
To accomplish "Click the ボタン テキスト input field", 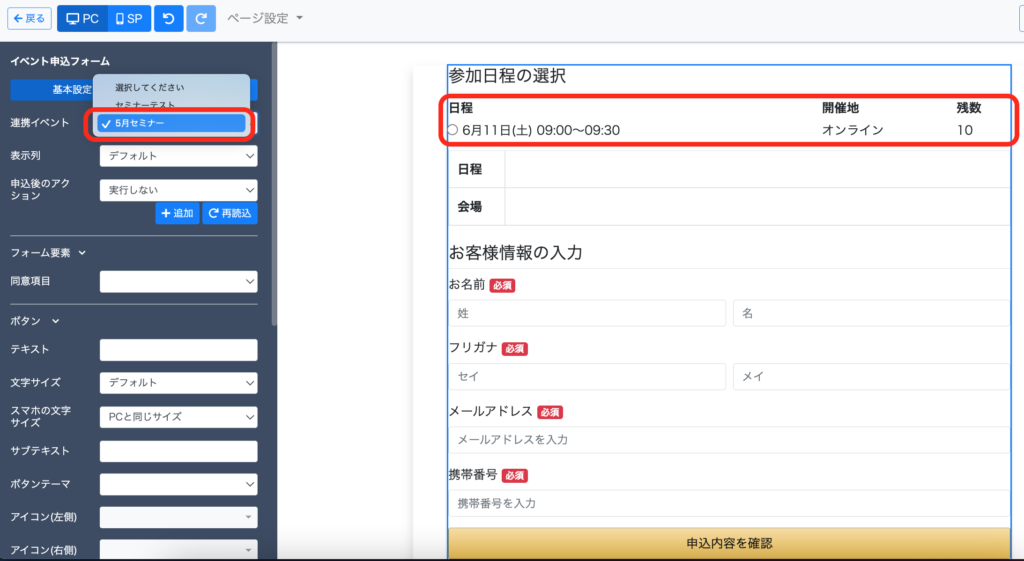I will pyautogui.click(x=178, y=350).
